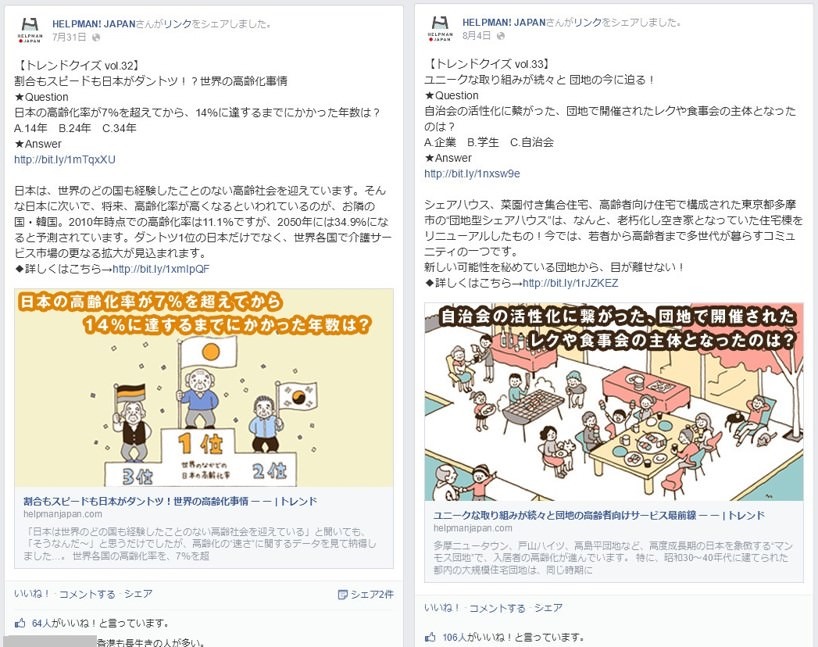Click コメントする on the vol.32 post

tap(87, 594)
